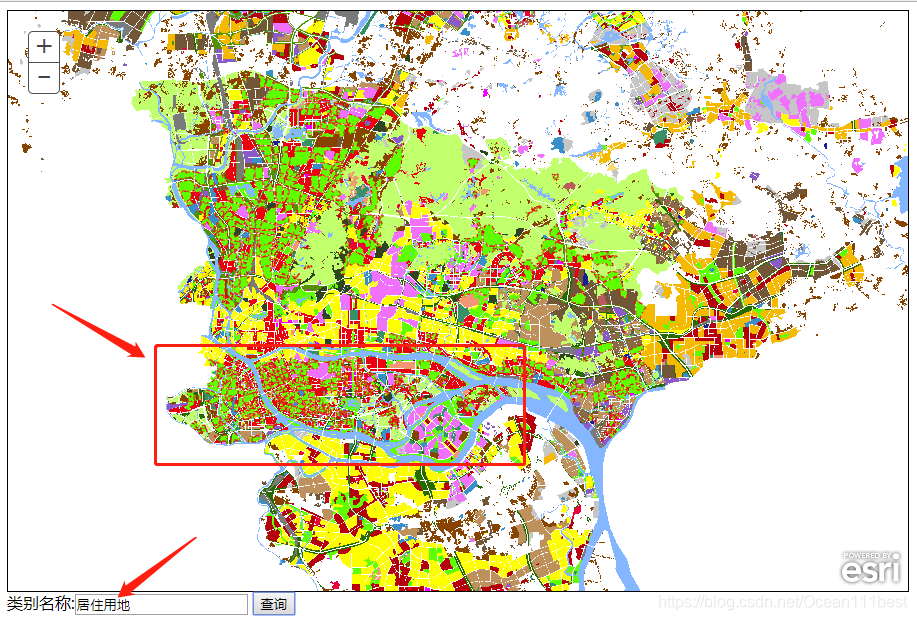The width and height of the screenshot is (917, 620).
Task: Click the 查询 query button
Action: [x=273, y=604]
